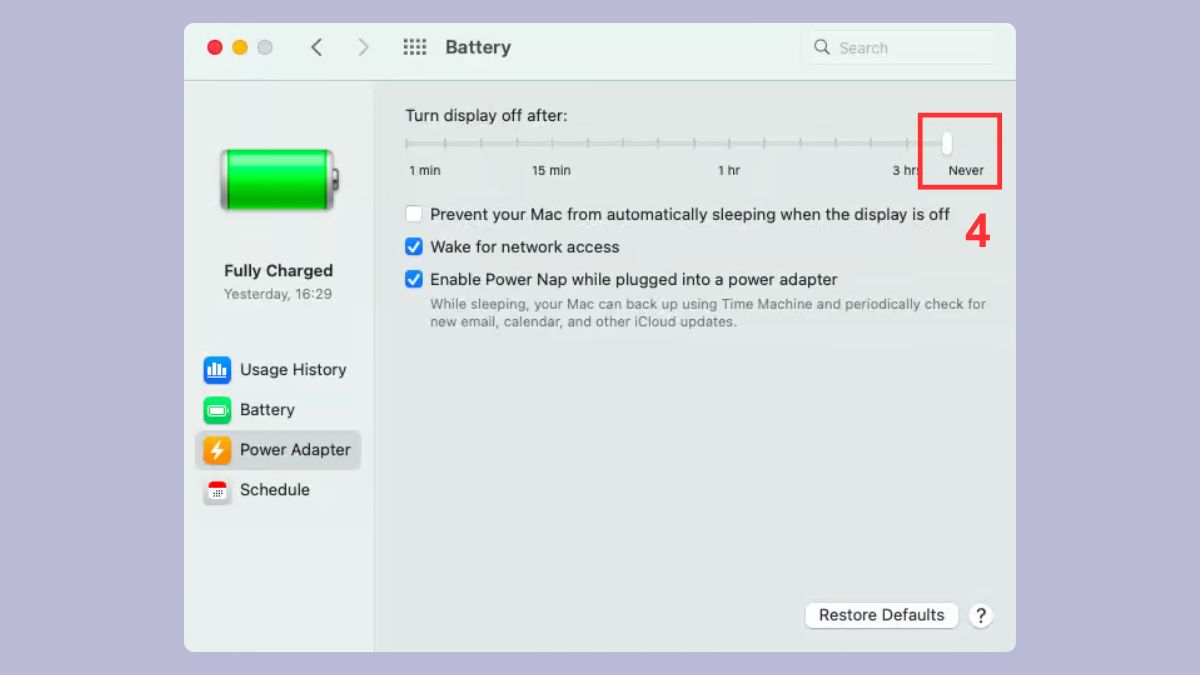Viewport: 1200px width, 675px height.
Task: Click the Battery title in the toolbar
Action: click(x=478, y=46)
